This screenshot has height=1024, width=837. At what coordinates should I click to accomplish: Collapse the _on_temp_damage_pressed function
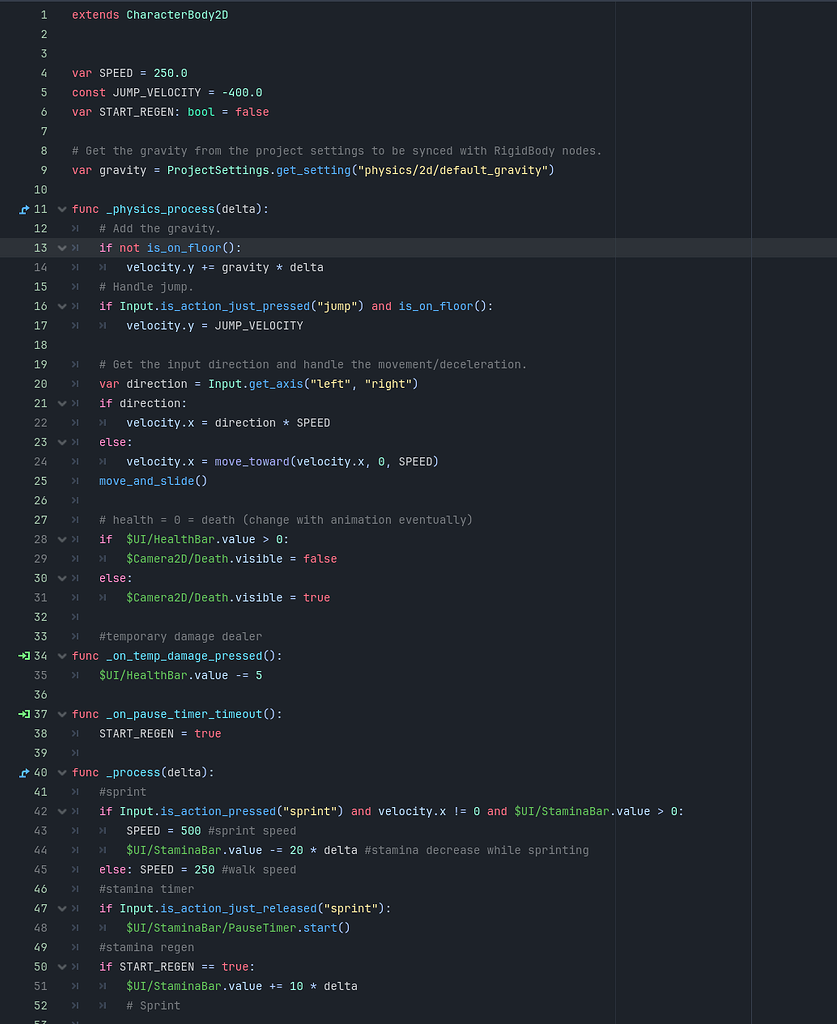pyautogui.click(x=62, y=656)
